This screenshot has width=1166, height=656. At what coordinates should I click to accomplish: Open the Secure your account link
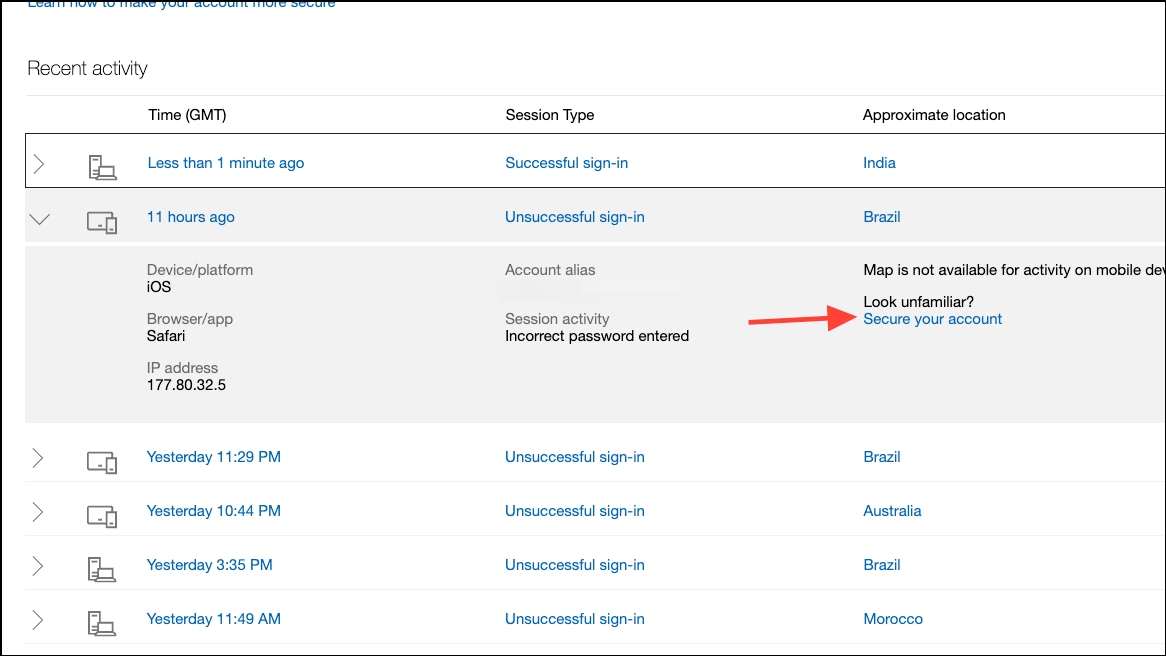click(932, 319)
